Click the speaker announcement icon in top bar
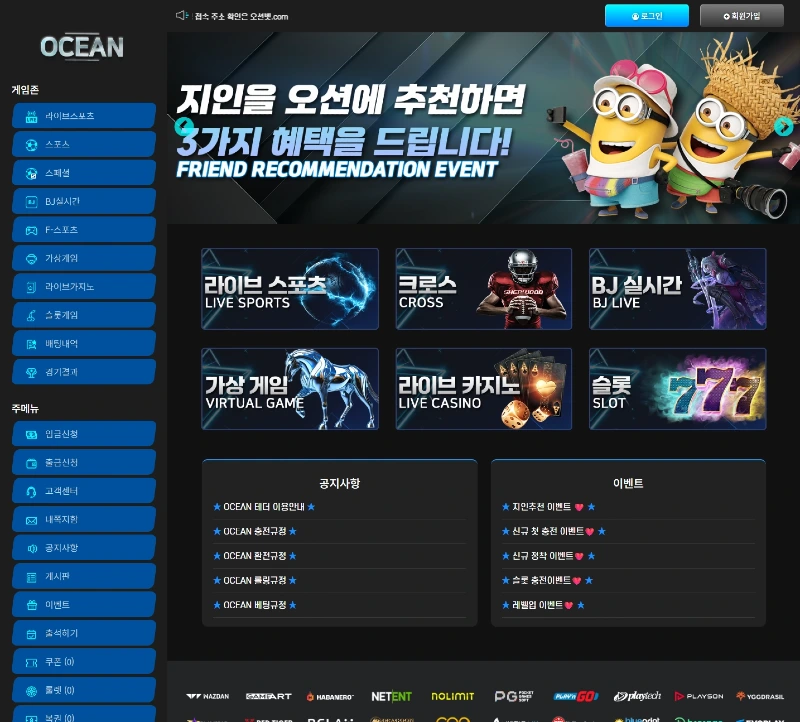 tap(182, 15)
